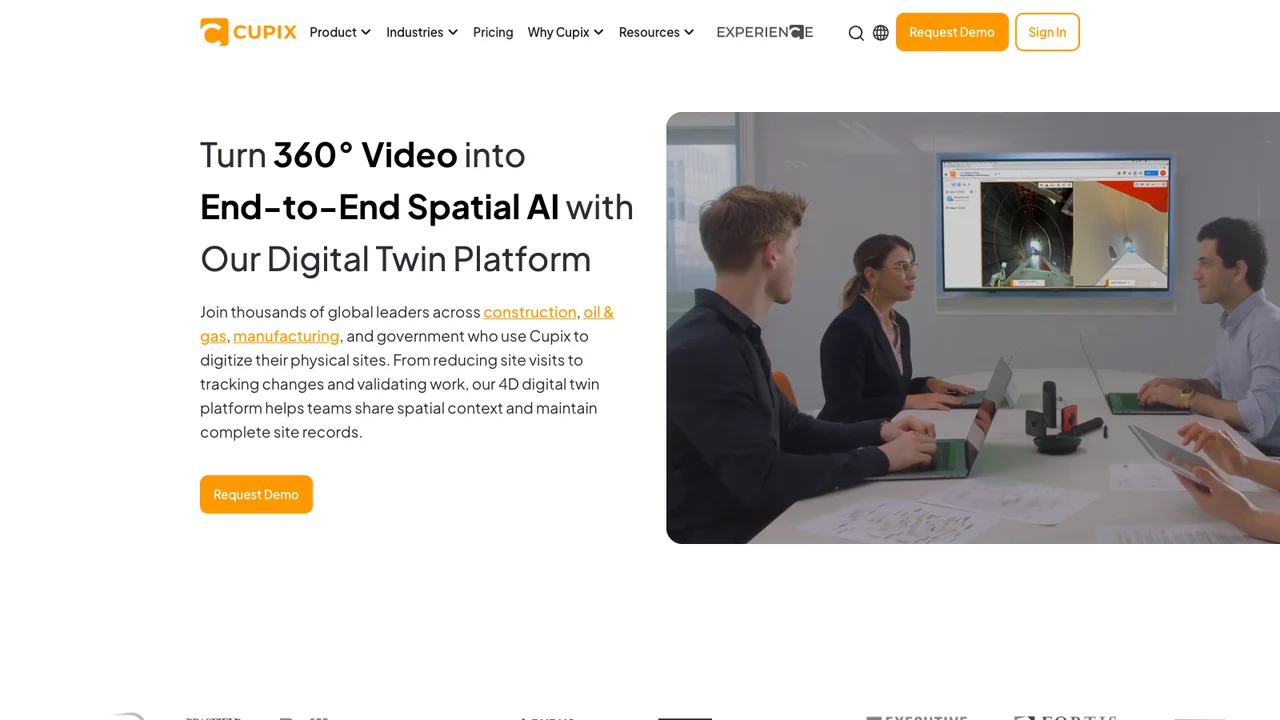1280x720 pixels.
Task: Click the heading text End-to-End Spatial AI
Action: click(x=380, y=207)
